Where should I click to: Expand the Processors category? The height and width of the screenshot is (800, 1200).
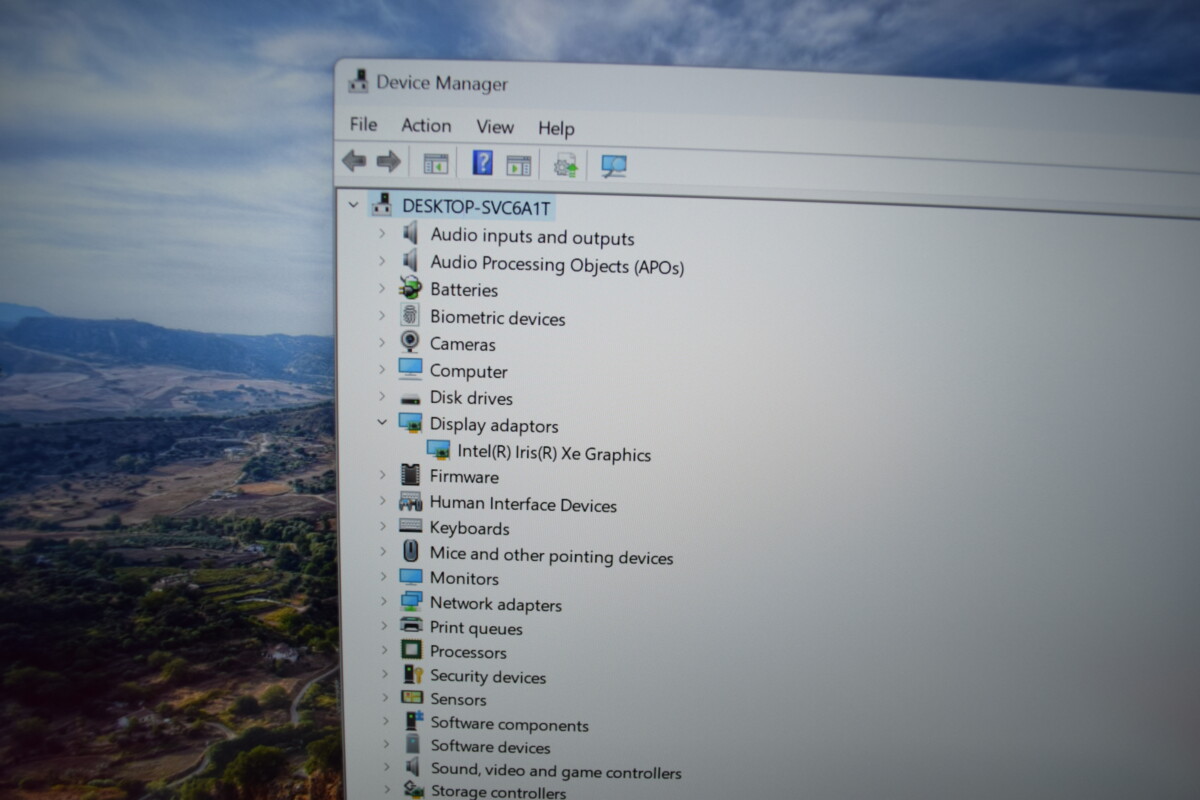click(383, 650)
